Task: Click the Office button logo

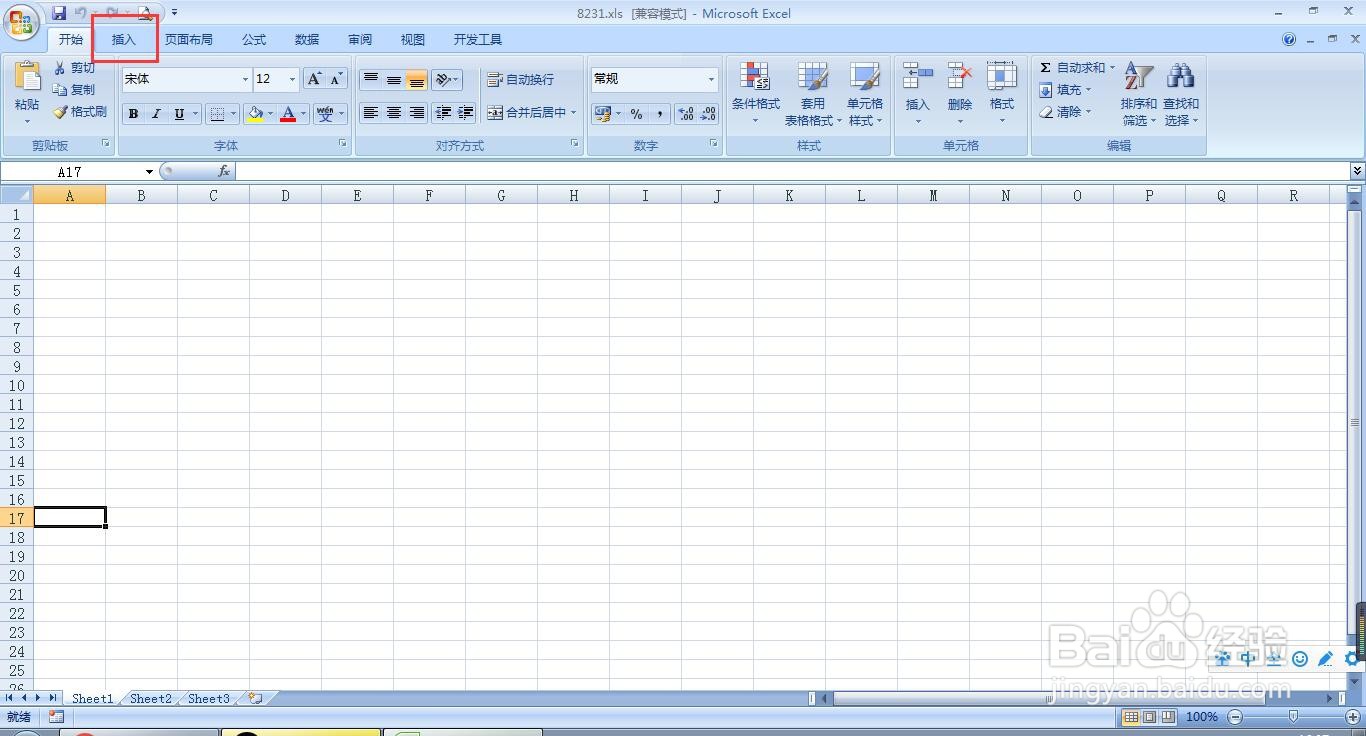Action: (x=20, y=23)
